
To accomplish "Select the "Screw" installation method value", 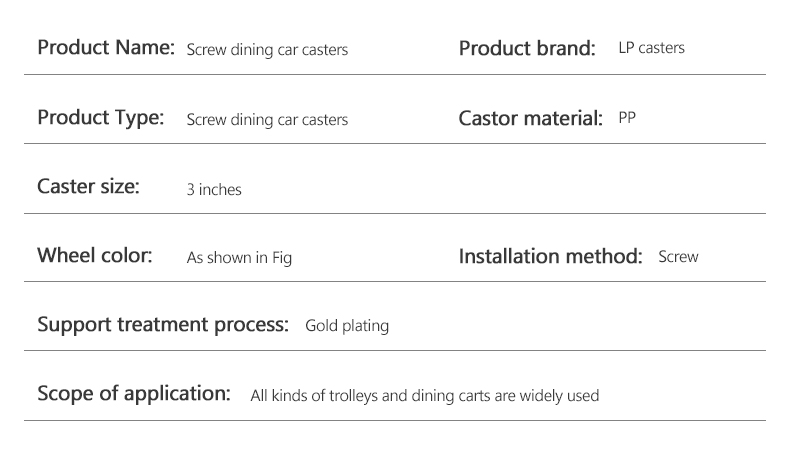I will [x=678, y=257].
